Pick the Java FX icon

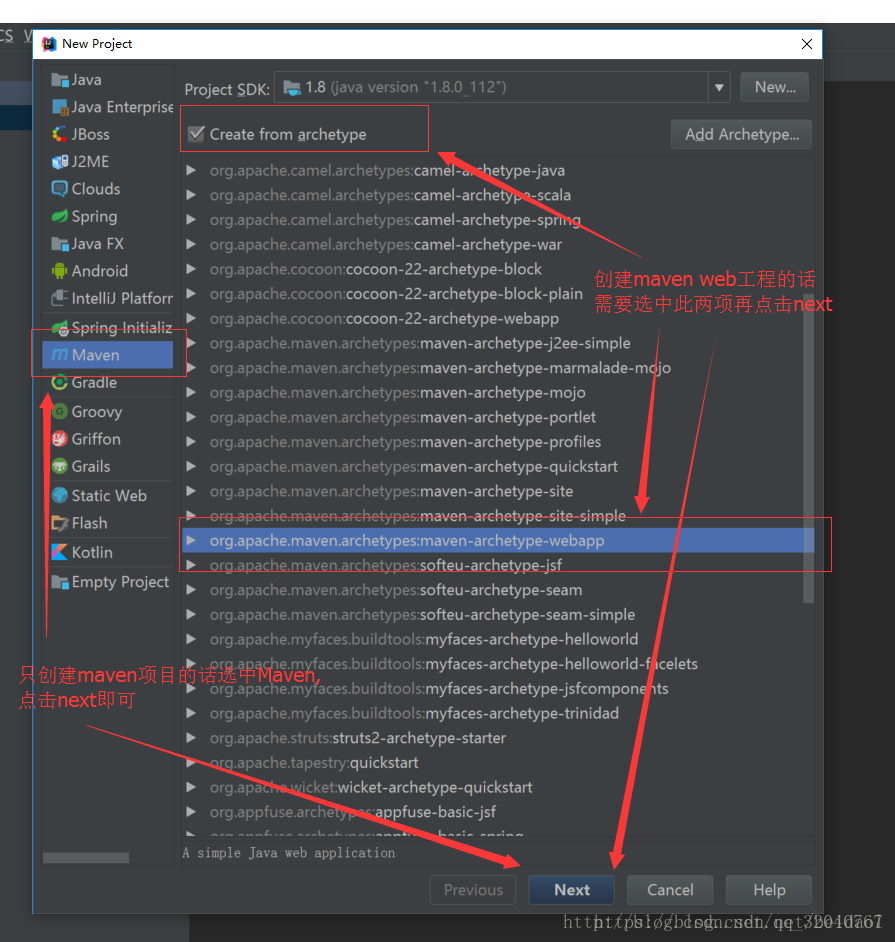[x=59, y=244]
